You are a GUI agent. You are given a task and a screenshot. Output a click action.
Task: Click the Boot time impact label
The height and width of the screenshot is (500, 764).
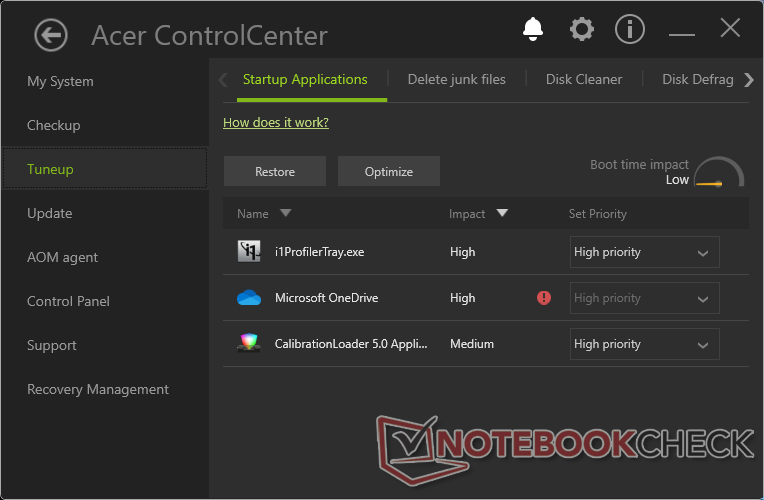click(639, 164)
